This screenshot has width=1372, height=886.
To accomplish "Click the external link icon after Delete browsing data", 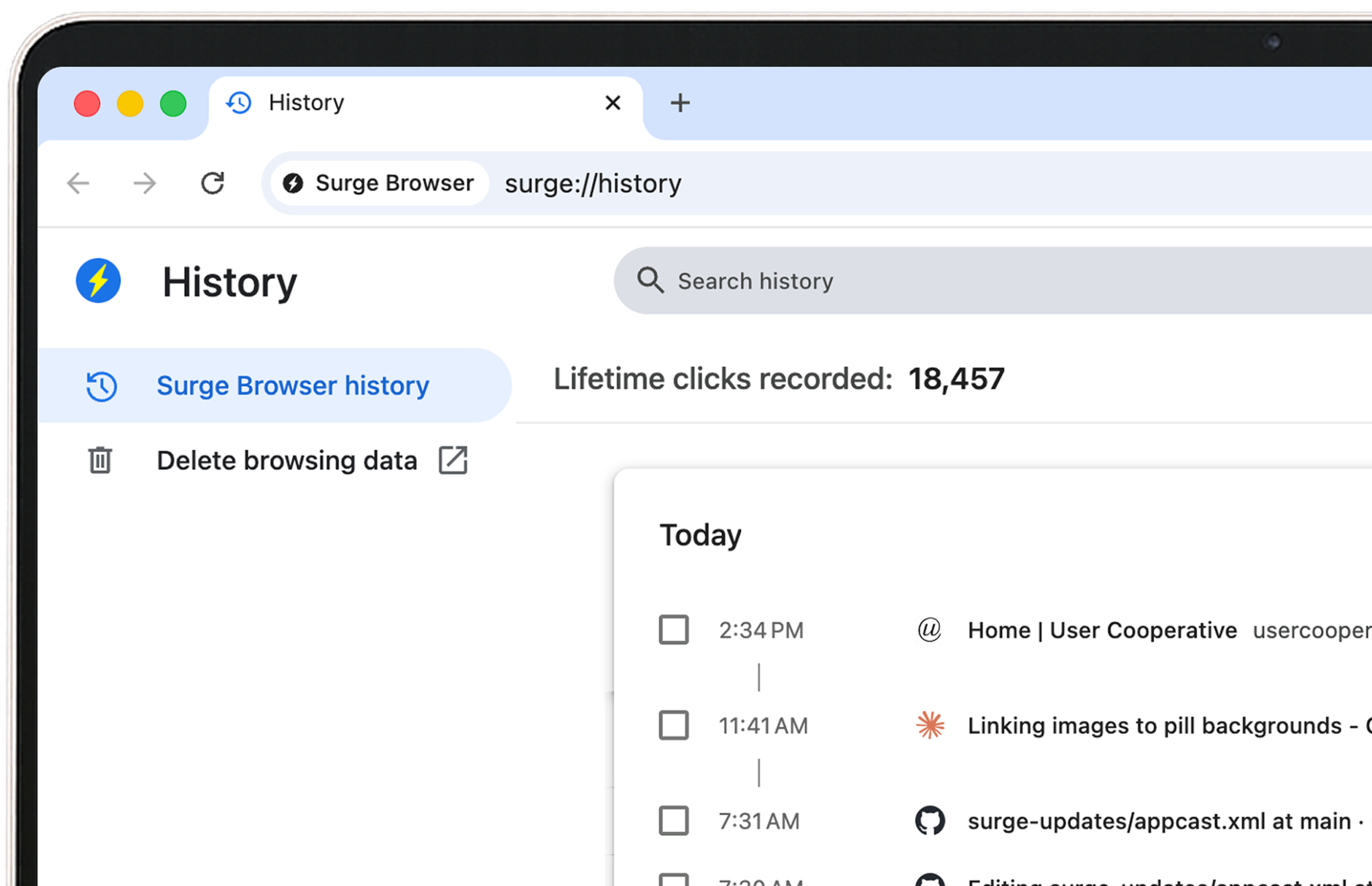I will point(453,460).
